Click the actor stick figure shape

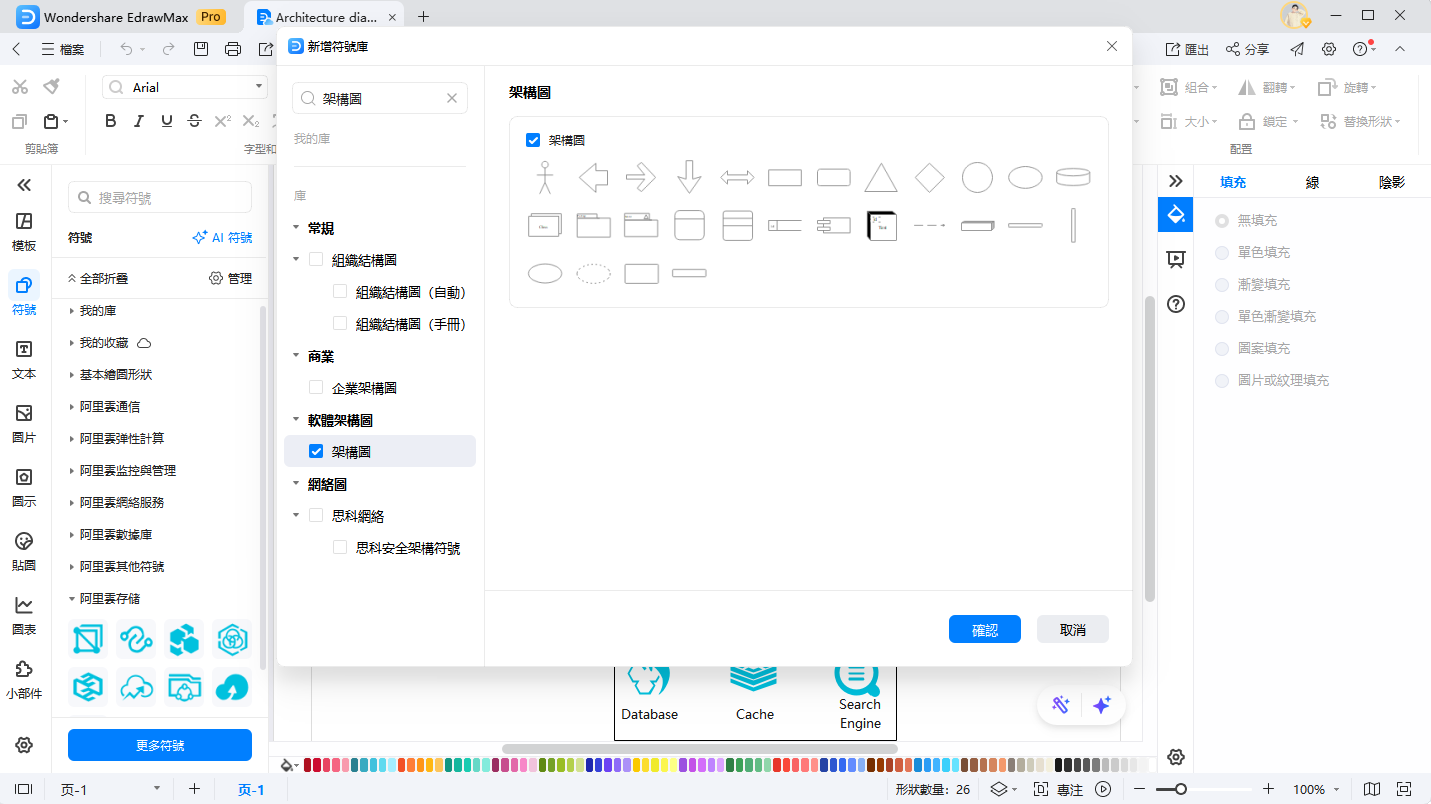544,177
